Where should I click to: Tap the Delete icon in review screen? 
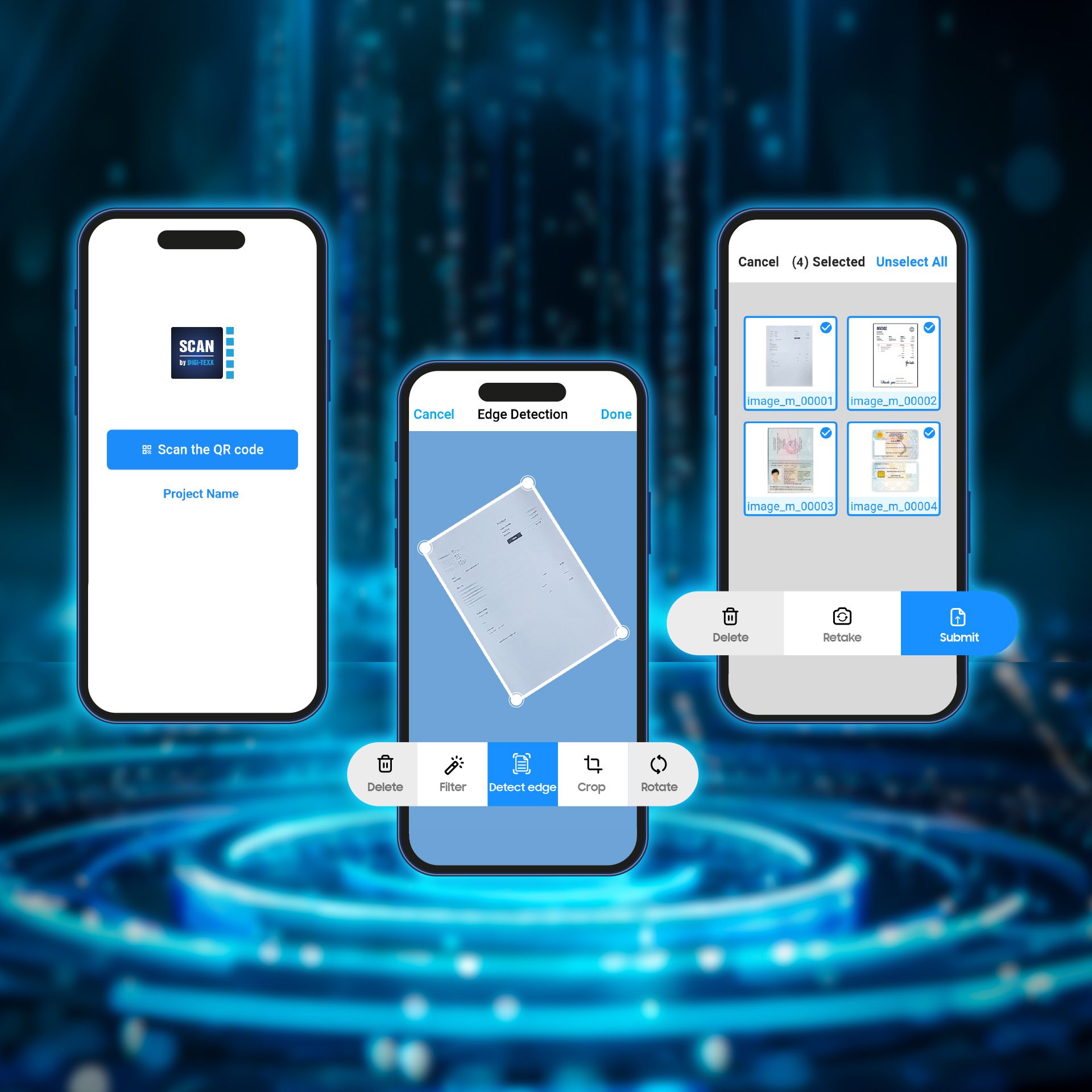click(729, 617)
